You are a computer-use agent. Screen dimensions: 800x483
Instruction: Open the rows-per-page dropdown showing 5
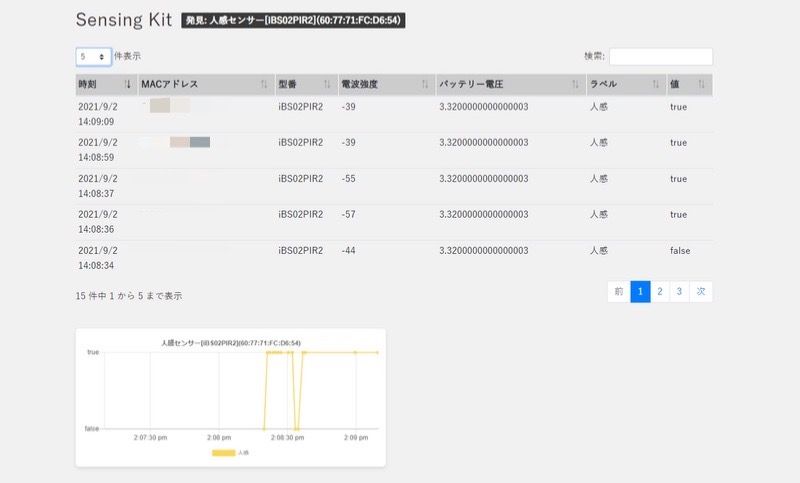(x=93, y=57)
